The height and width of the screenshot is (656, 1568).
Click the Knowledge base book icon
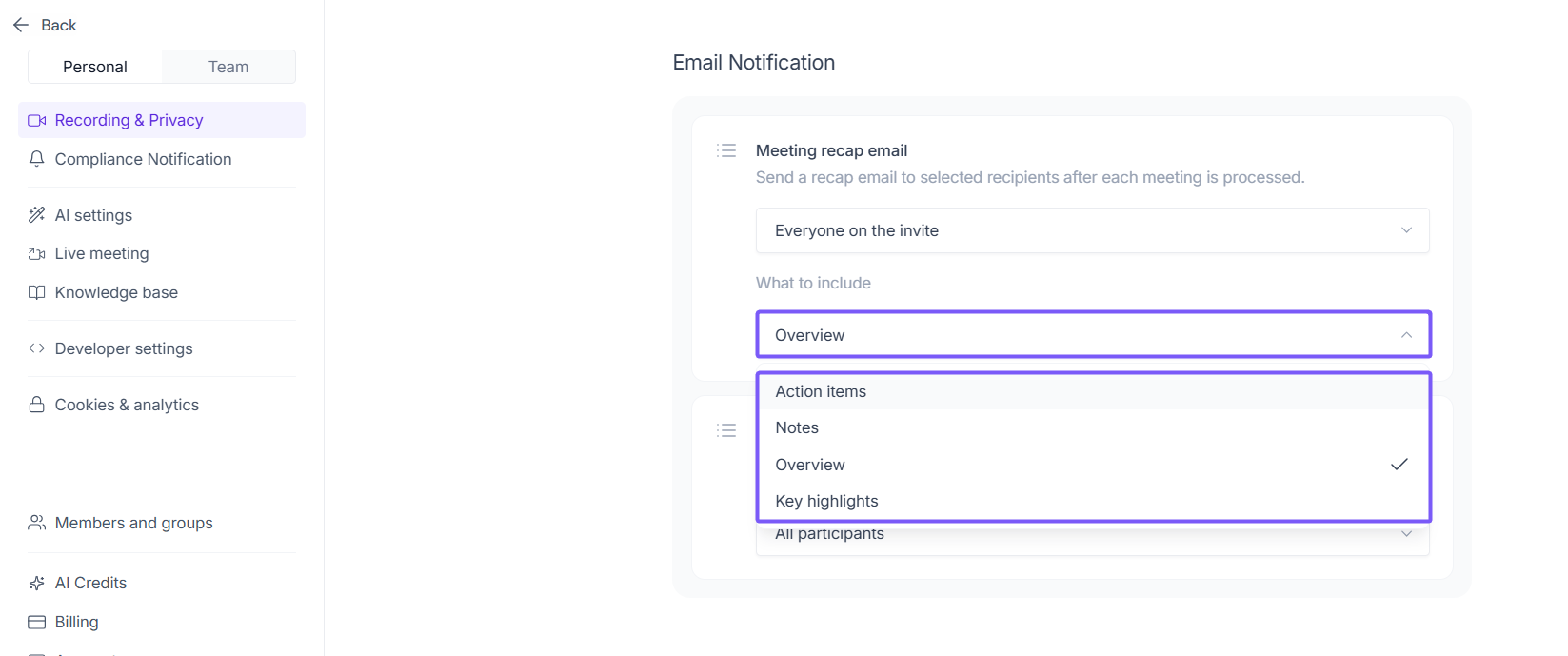tap(37, 292)
